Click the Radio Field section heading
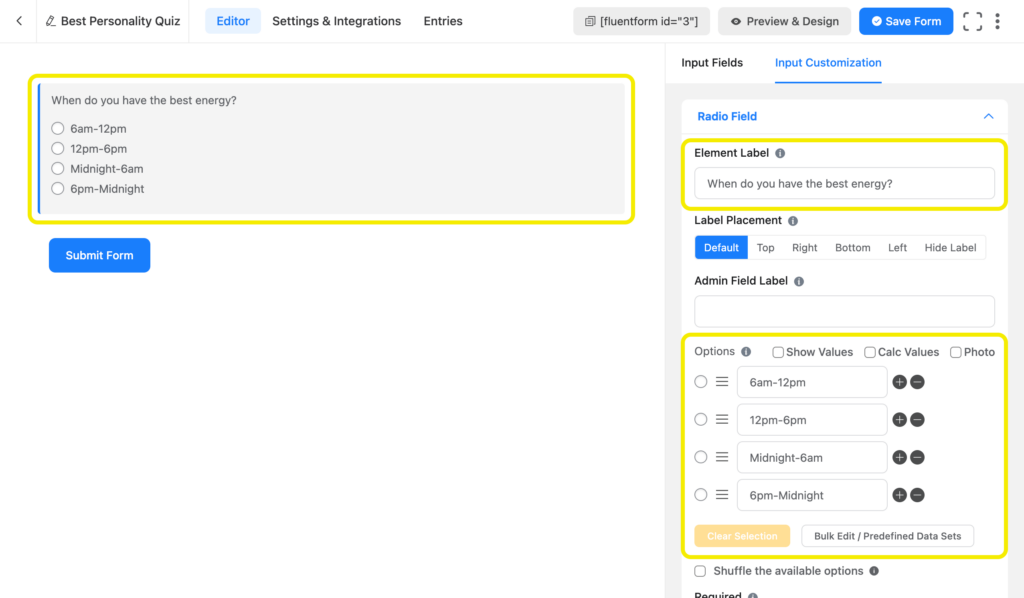Screen dimensions: 1024x598 point(727,116)
